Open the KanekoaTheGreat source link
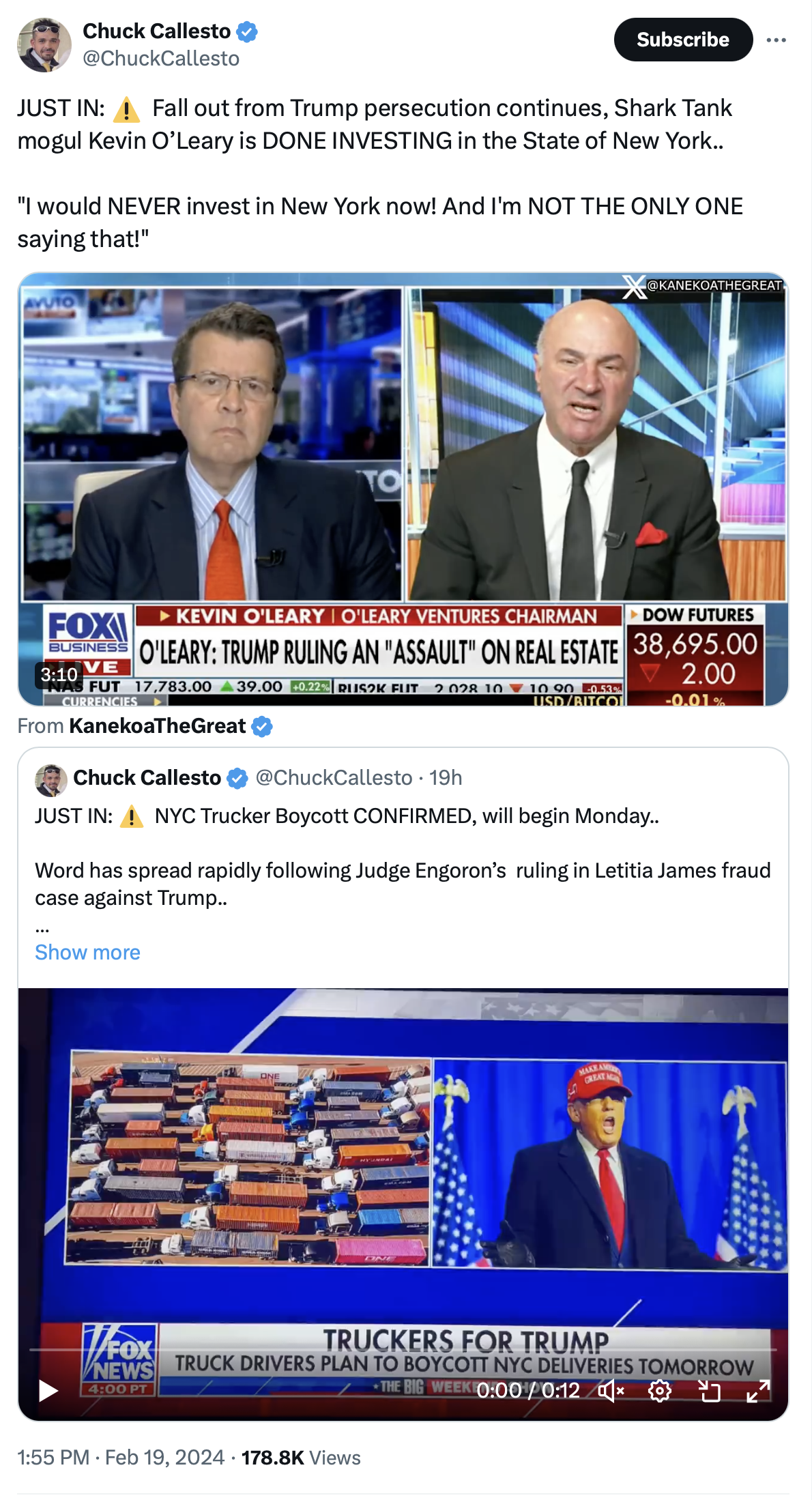 click(x=157, y=725)
